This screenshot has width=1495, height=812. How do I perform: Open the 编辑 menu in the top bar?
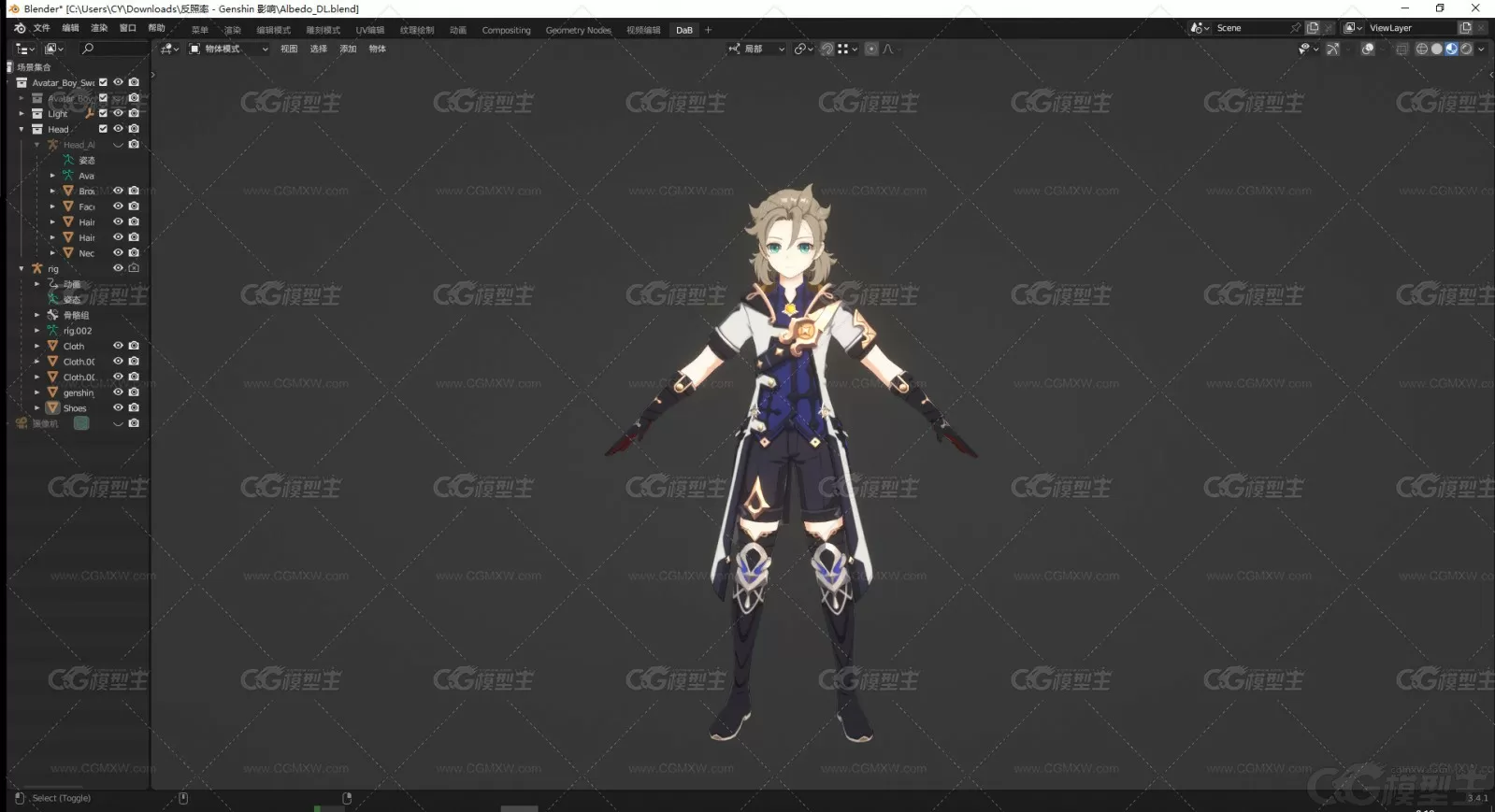click(x=70, y=28)
